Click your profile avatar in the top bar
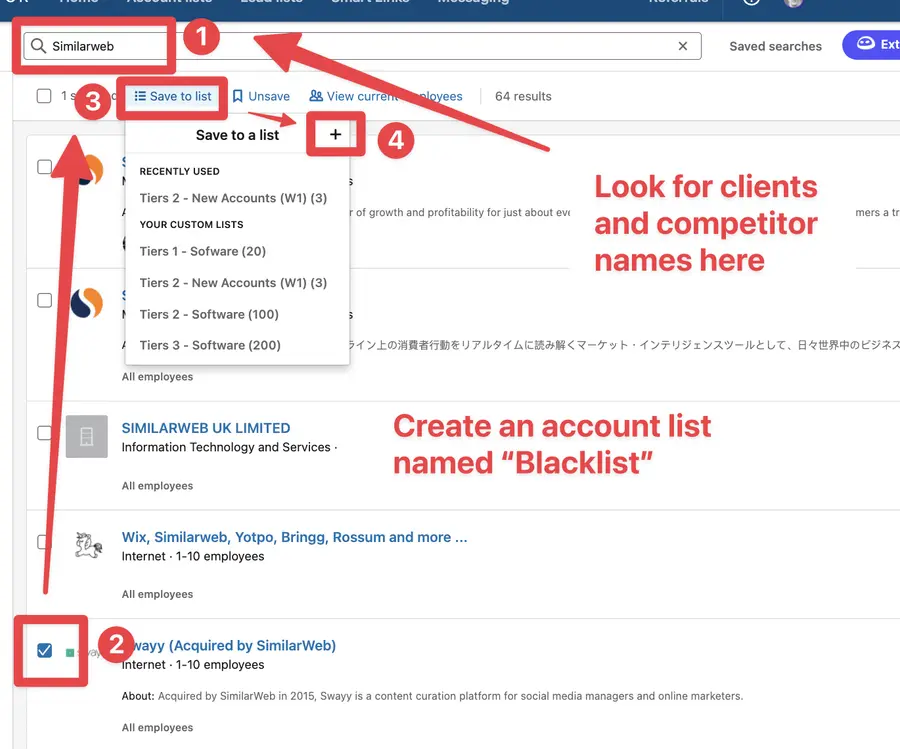Viewport: 900px width, 749px height. 793,5
